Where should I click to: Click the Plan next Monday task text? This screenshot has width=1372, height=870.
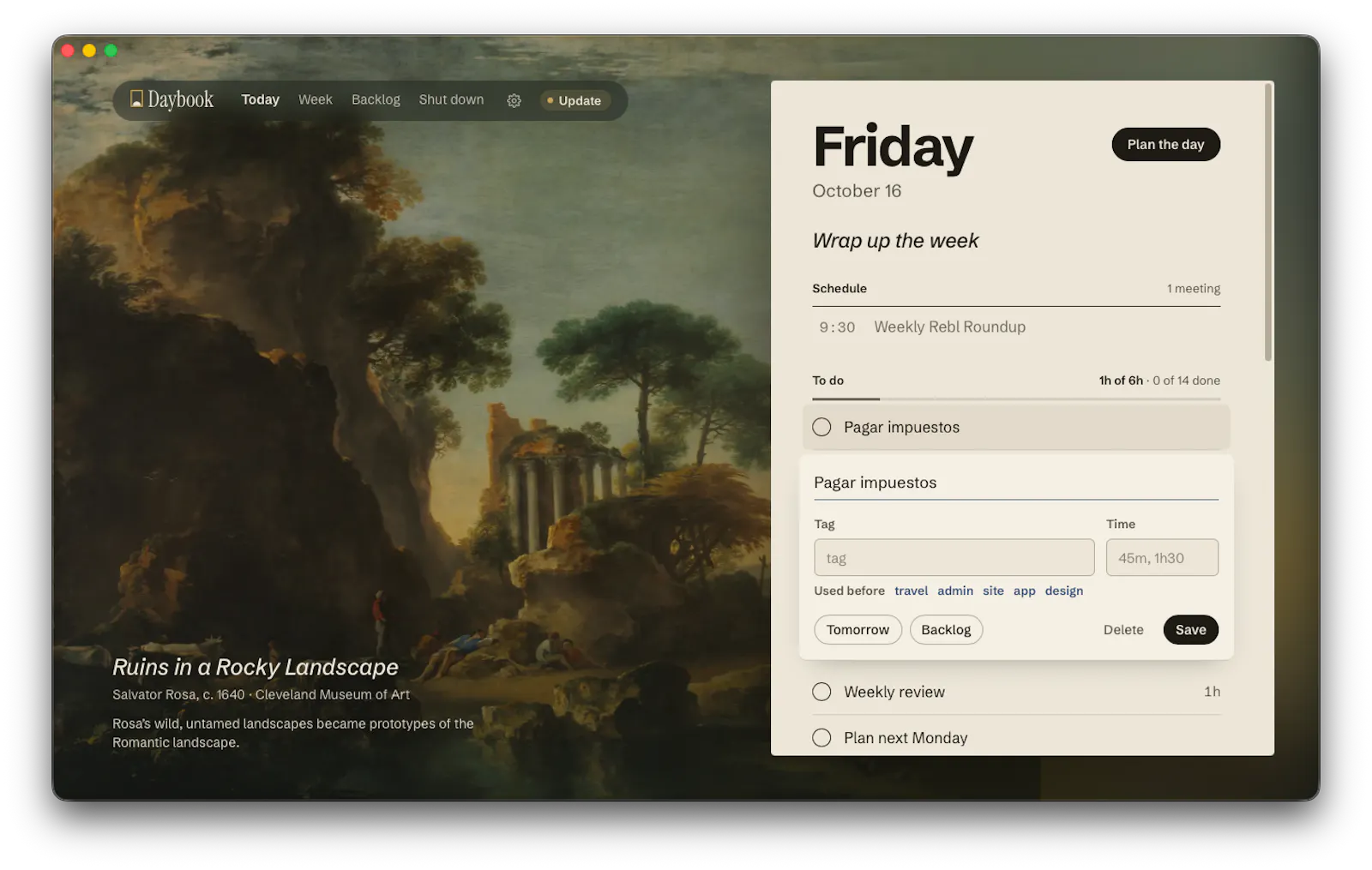click(x=906, y=738)
